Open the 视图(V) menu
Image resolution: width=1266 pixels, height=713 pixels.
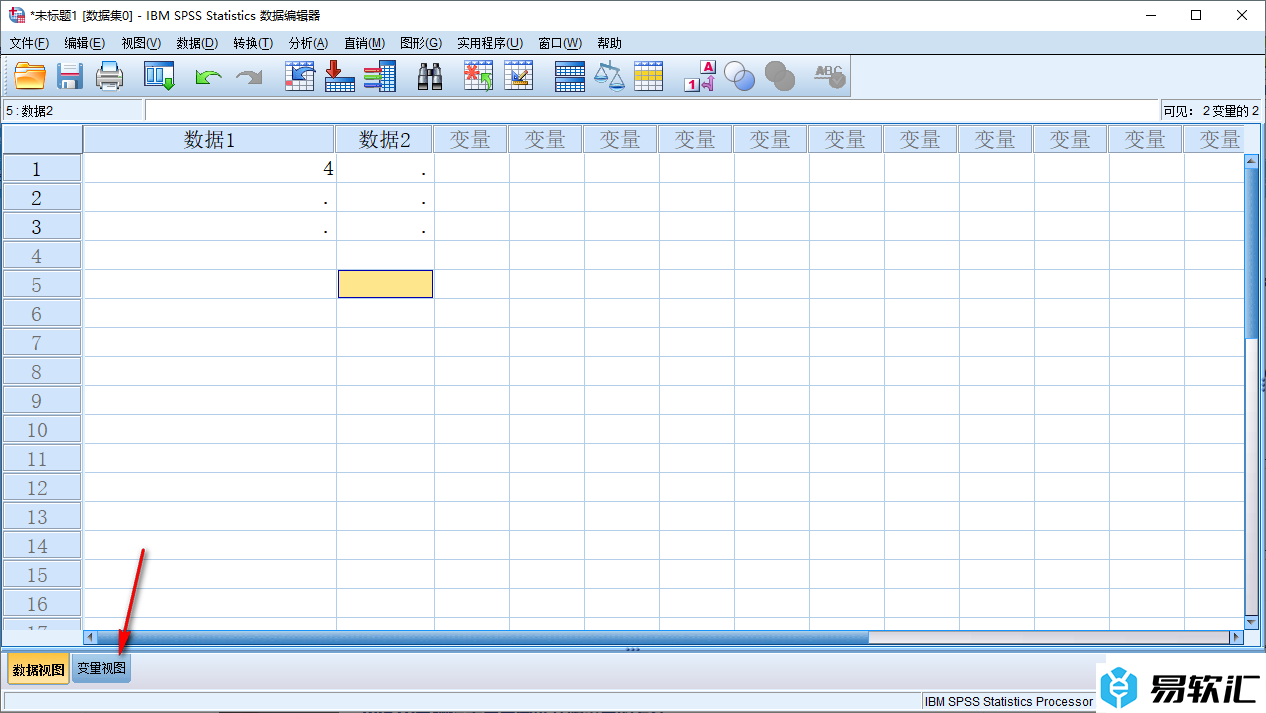point(141,43)
